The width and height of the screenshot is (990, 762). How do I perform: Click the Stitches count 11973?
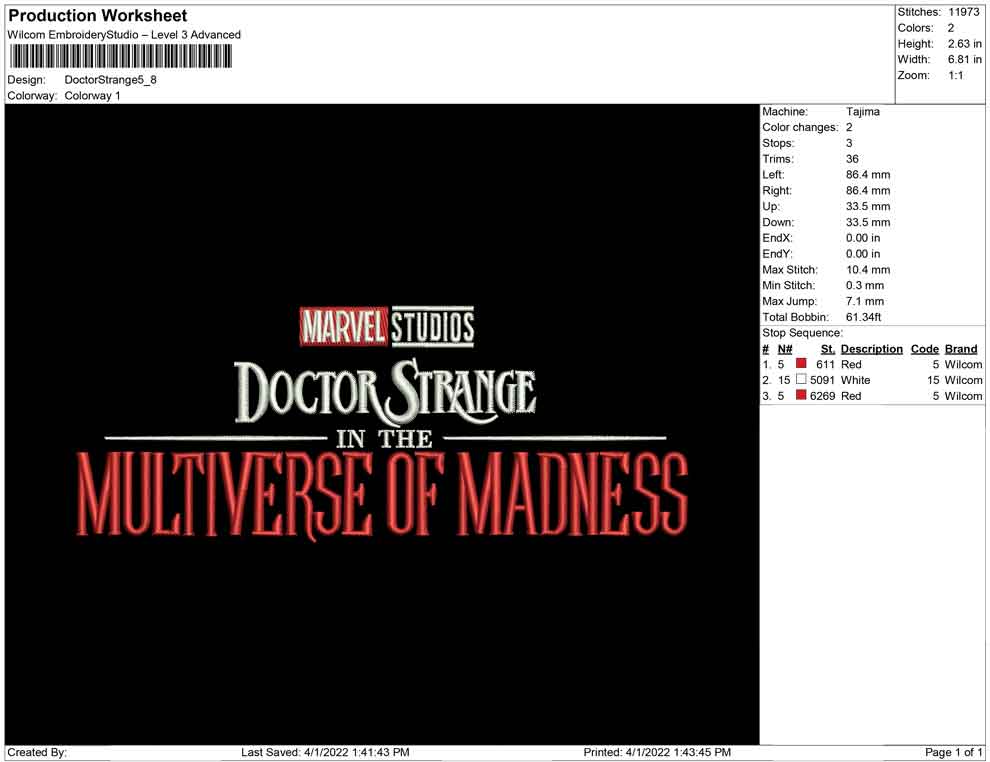pyautogui.click(x=964, y=12)
